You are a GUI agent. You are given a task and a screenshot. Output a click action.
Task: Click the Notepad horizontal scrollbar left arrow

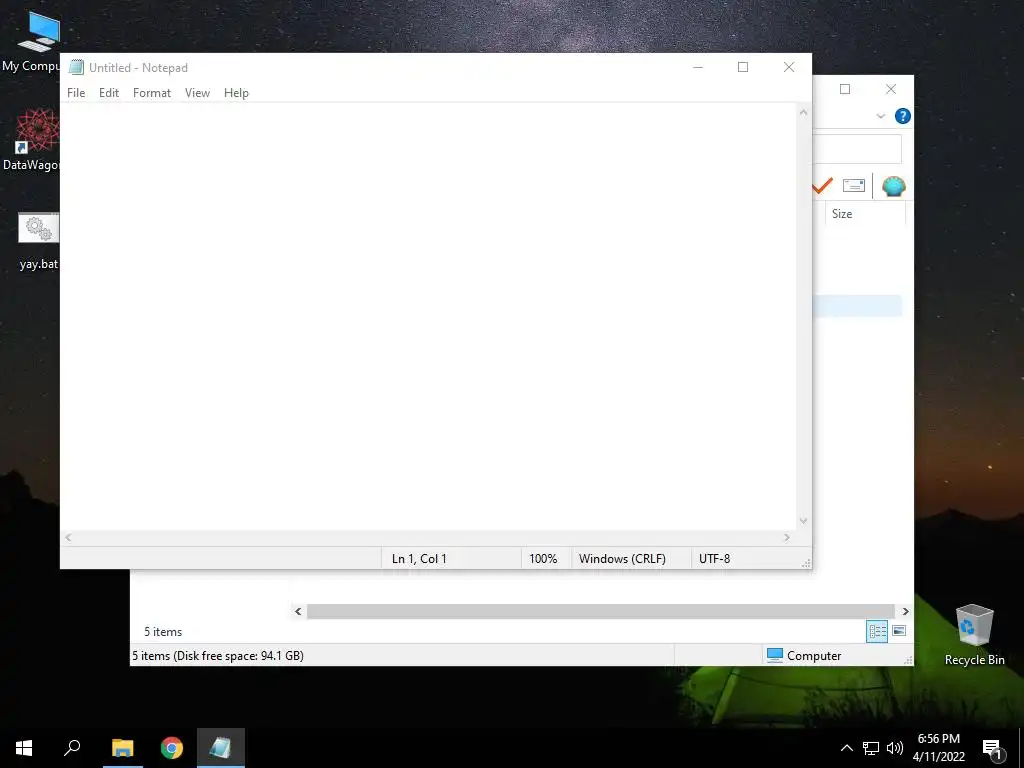[69, 537]
